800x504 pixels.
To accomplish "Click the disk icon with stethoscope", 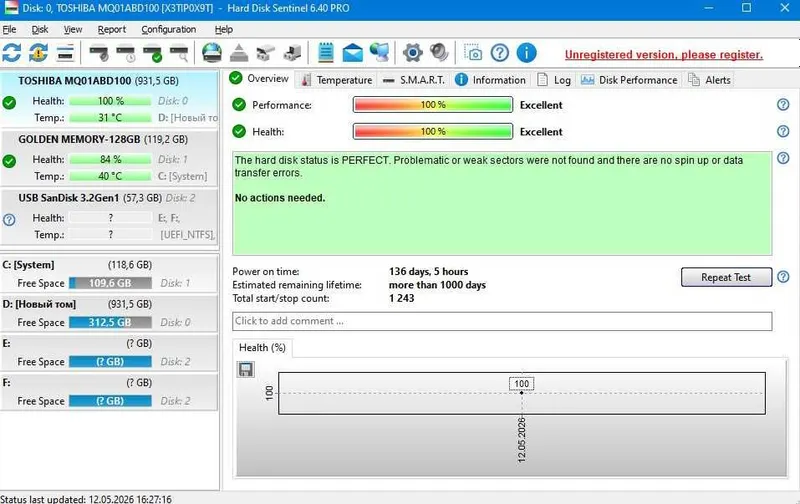I will [98, 53].
